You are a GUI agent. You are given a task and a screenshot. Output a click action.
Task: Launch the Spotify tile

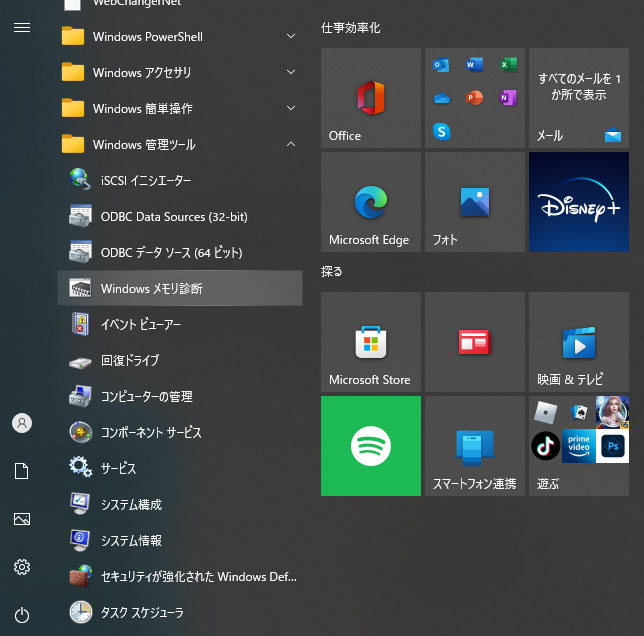click(370, 445)
